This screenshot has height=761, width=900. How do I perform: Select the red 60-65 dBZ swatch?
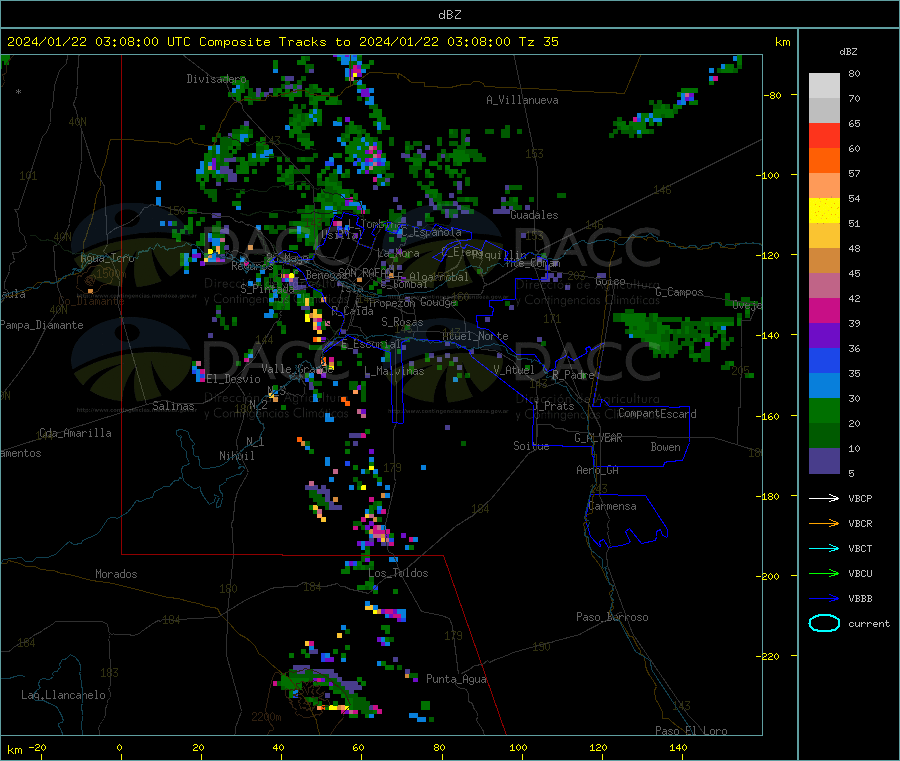pos(824,135)
